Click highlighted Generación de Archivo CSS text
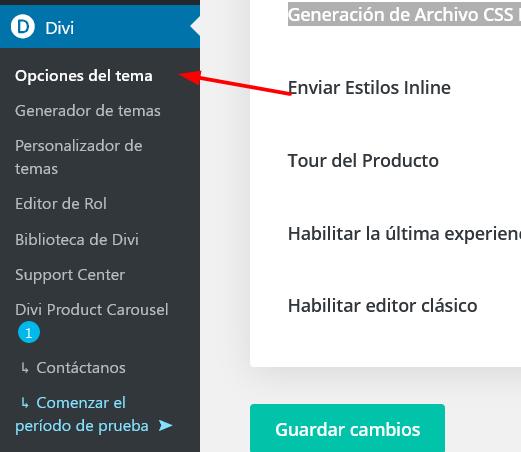 [404, 15]
